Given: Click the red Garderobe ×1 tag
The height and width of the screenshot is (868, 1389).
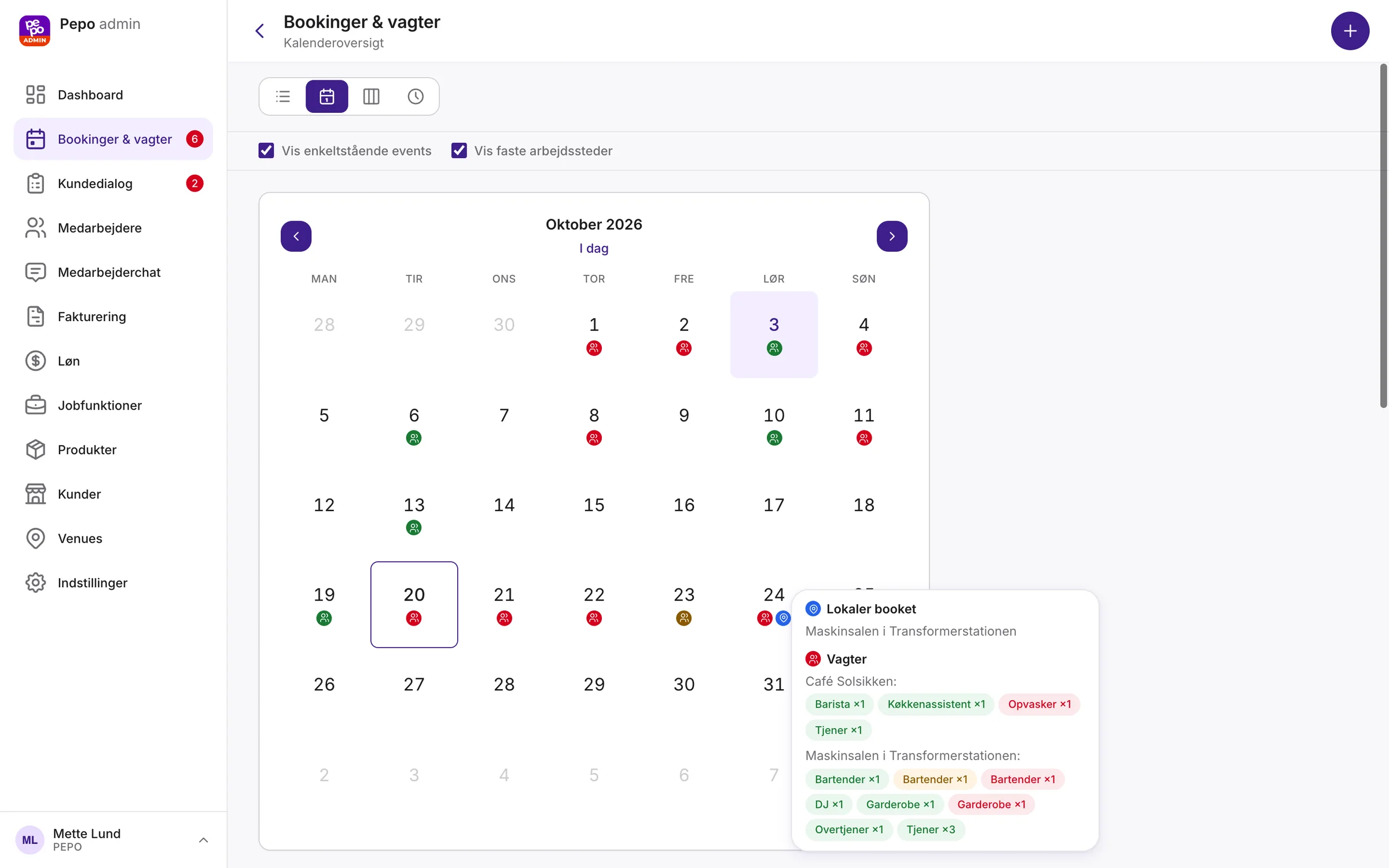Looking at the screenshot, I should (x=991, y=804).
